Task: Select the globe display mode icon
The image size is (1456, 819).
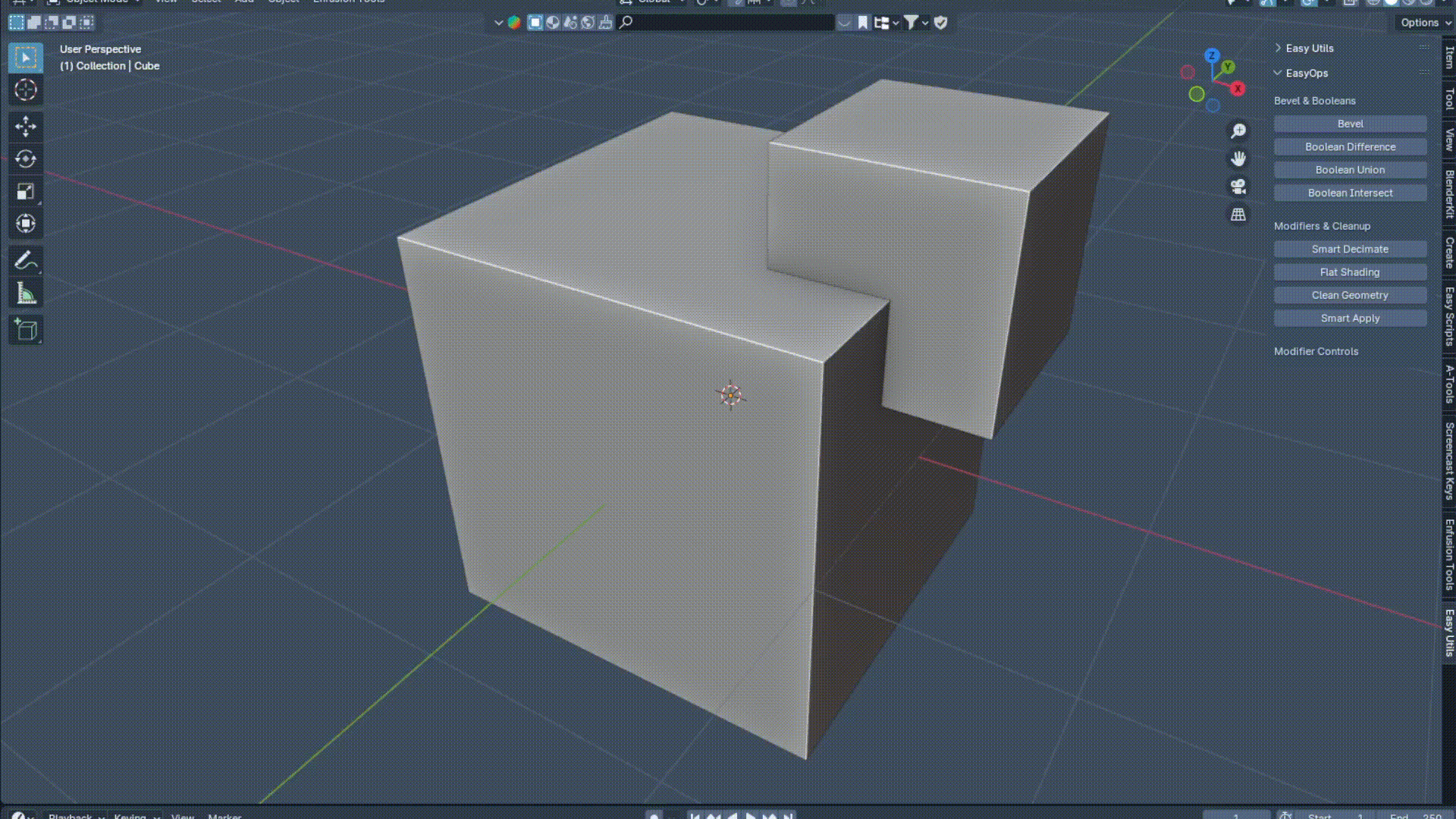Action: pos(588,23)
